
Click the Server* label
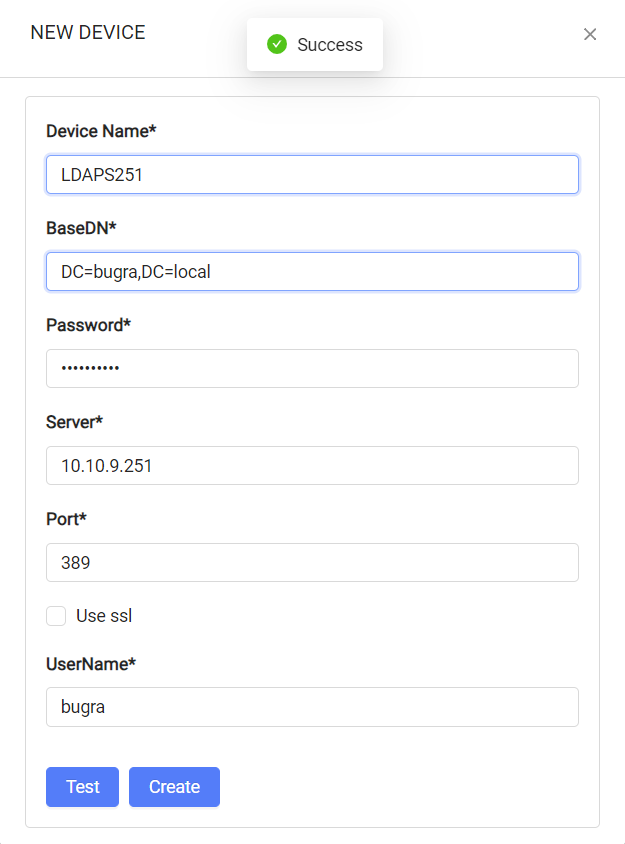[x=74, y=422]
